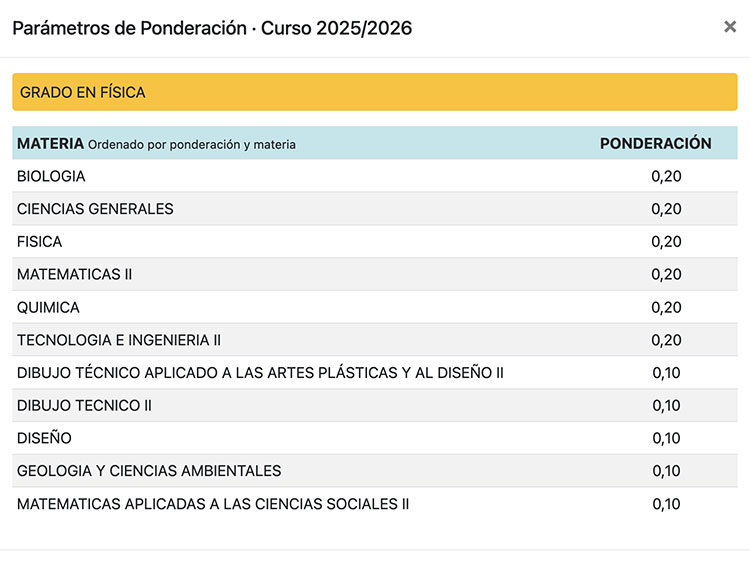Select the BIOLOGIA row
The width and height of the screenshot is (750, 563).
(x=52, y=176)
